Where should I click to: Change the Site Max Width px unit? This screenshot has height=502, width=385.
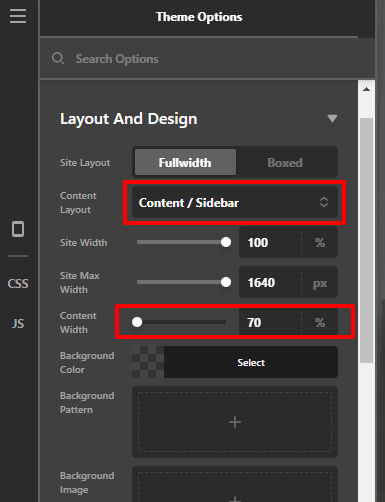(320, 283)
